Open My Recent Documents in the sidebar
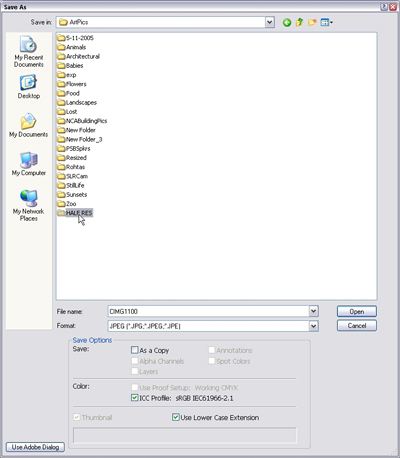The height and width of the screenshot is (458, 400). (29, 52)
